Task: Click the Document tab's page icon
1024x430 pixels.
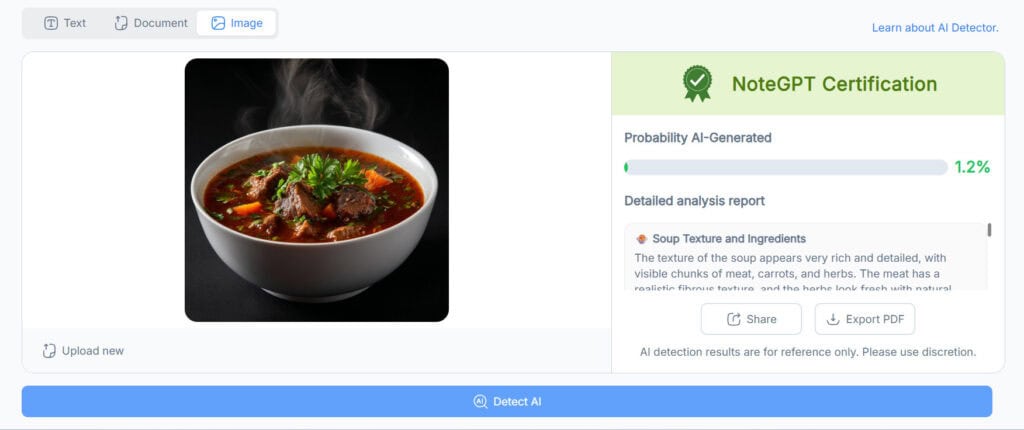Action: 121,23
